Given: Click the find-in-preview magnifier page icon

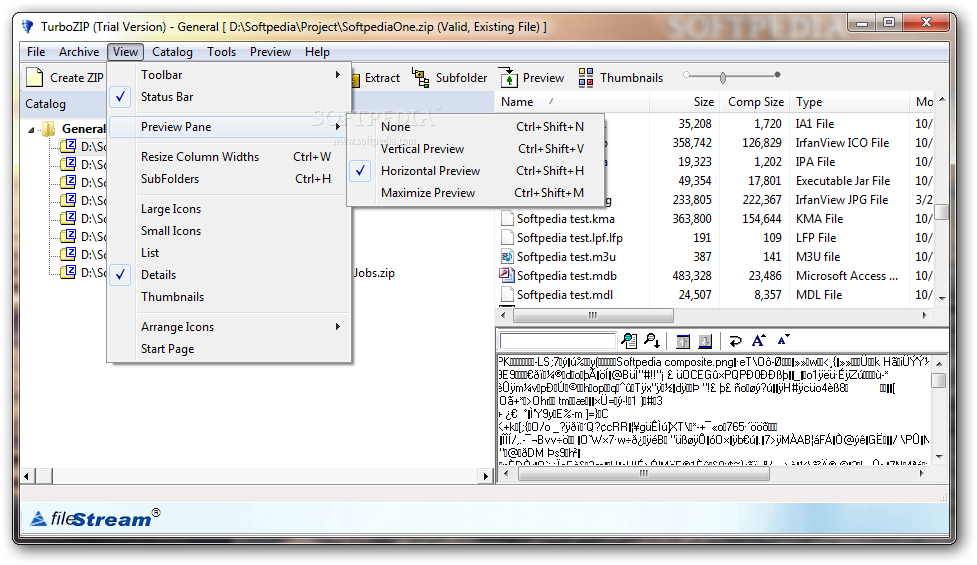Looking at the screenshot, I should [x=629, y=341].
